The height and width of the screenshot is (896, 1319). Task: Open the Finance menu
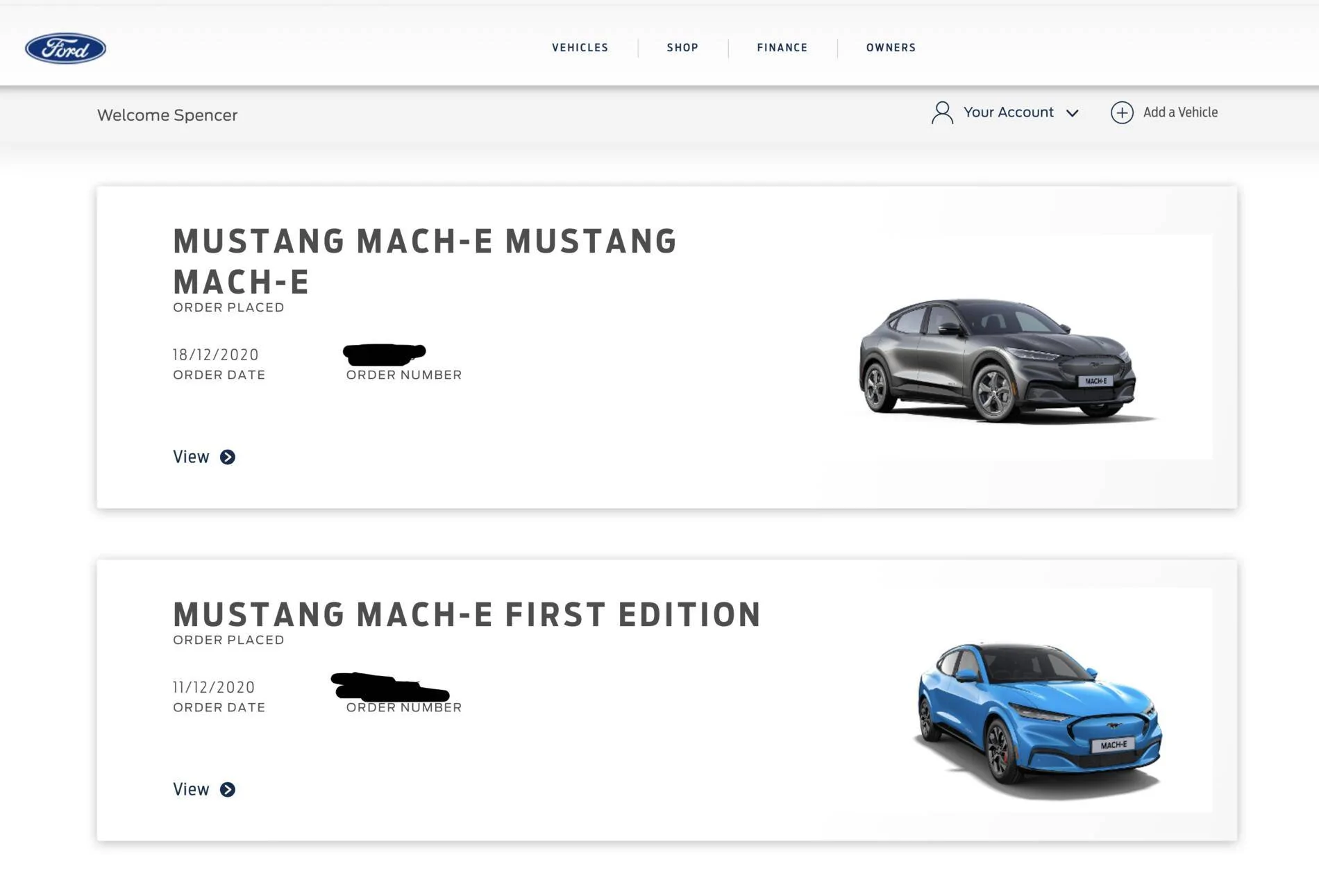[782, 48]
